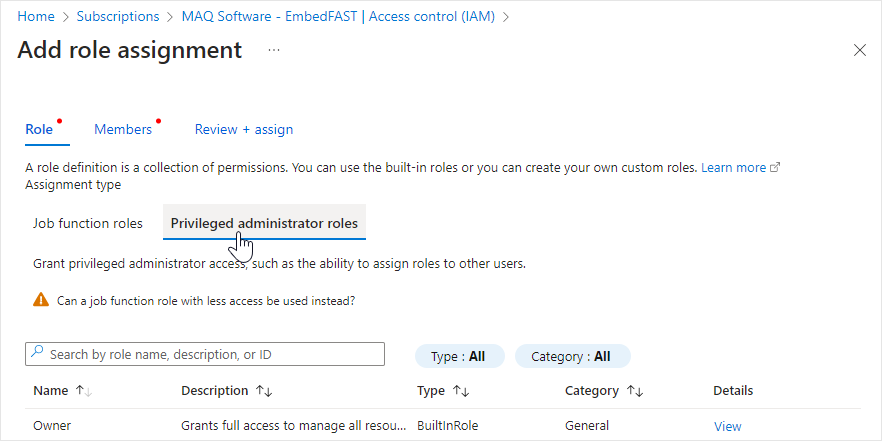View details of Owner role
This screenshot has width=882, height=441.
pyautogui.click(x=727, y=426)
